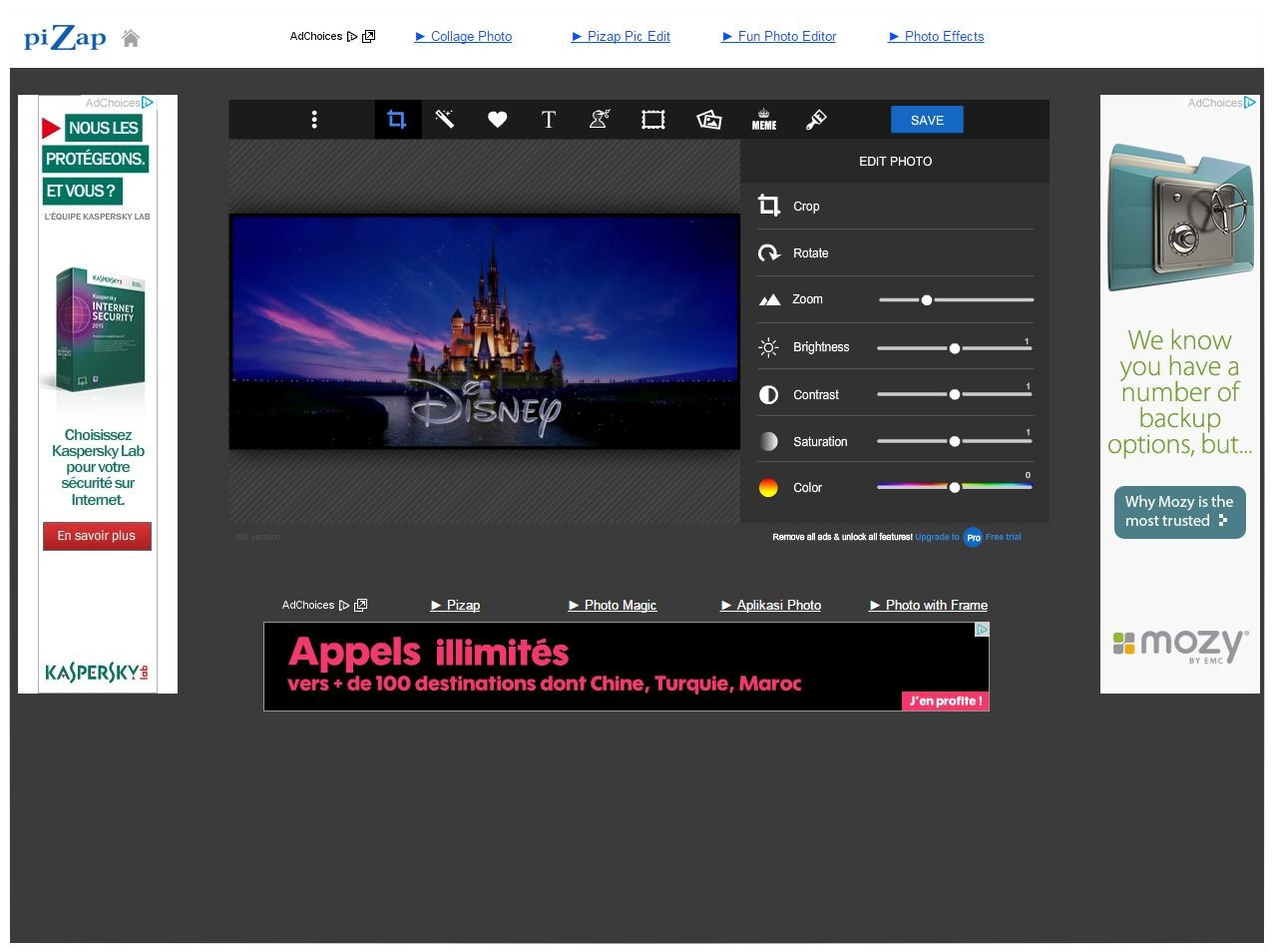Open the Collage Photo link
Viewport: 1273px width, 952px height.
click(x=471, y=37)
